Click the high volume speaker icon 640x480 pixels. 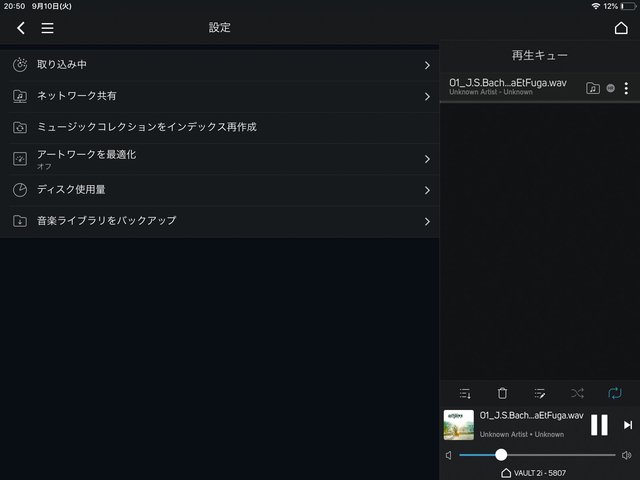click(627, 455)
